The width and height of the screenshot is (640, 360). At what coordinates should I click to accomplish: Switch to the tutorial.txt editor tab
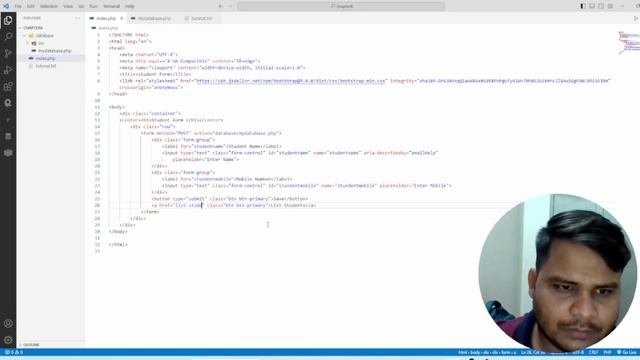coord(201,18)
